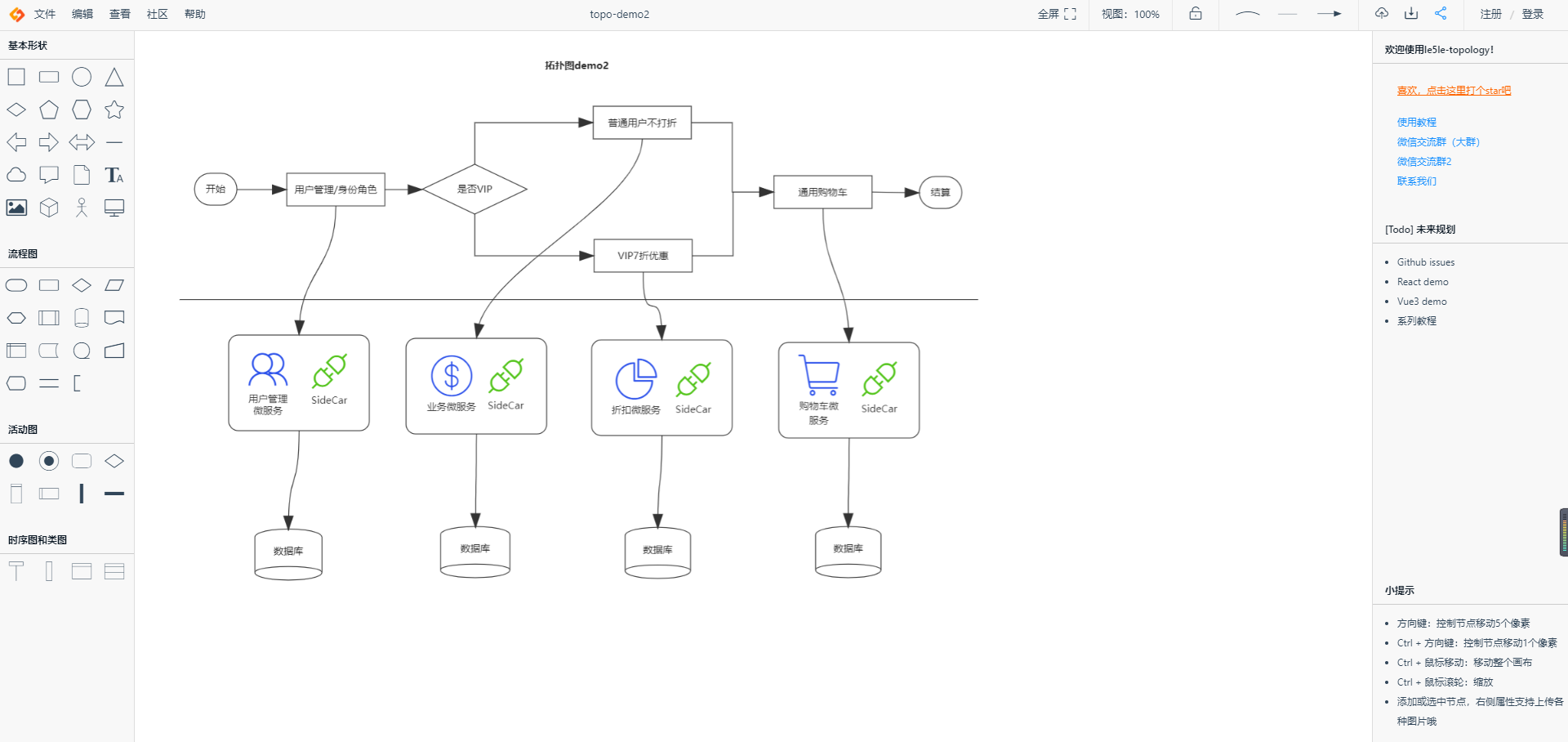Open the curve line type dropdown
This screenshot has width=1568, height=742.
[1248, 14]
